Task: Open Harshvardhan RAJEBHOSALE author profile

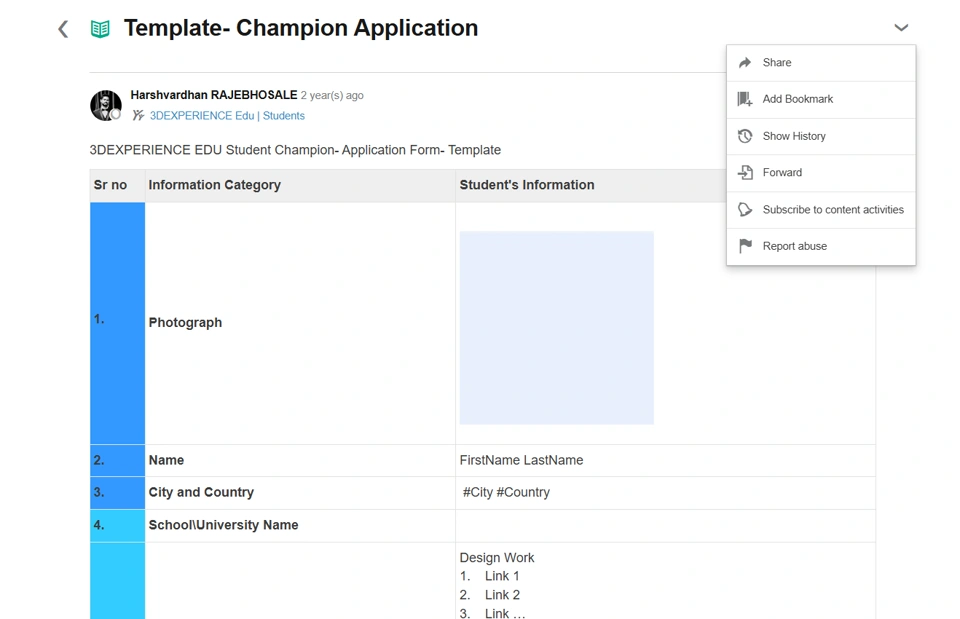Action: 213,95
